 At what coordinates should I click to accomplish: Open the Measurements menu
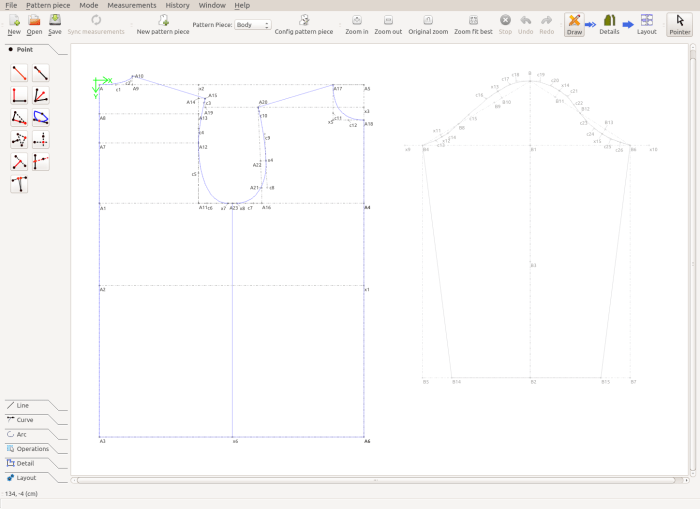(x=132, y=5)
